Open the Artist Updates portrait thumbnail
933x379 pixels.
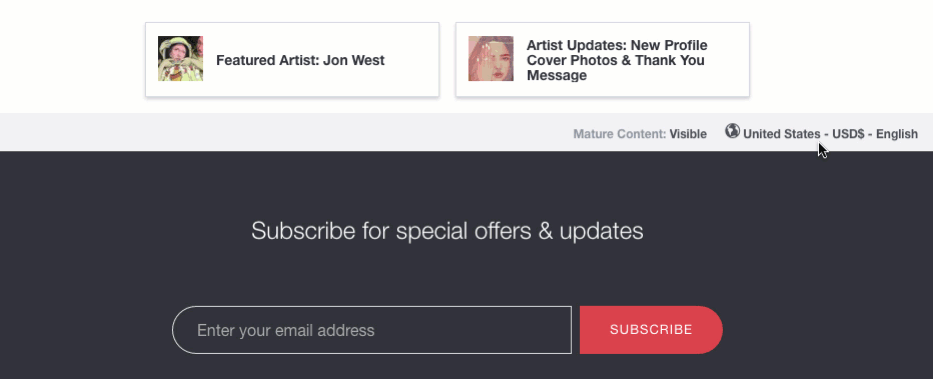(x=490, y=58)
